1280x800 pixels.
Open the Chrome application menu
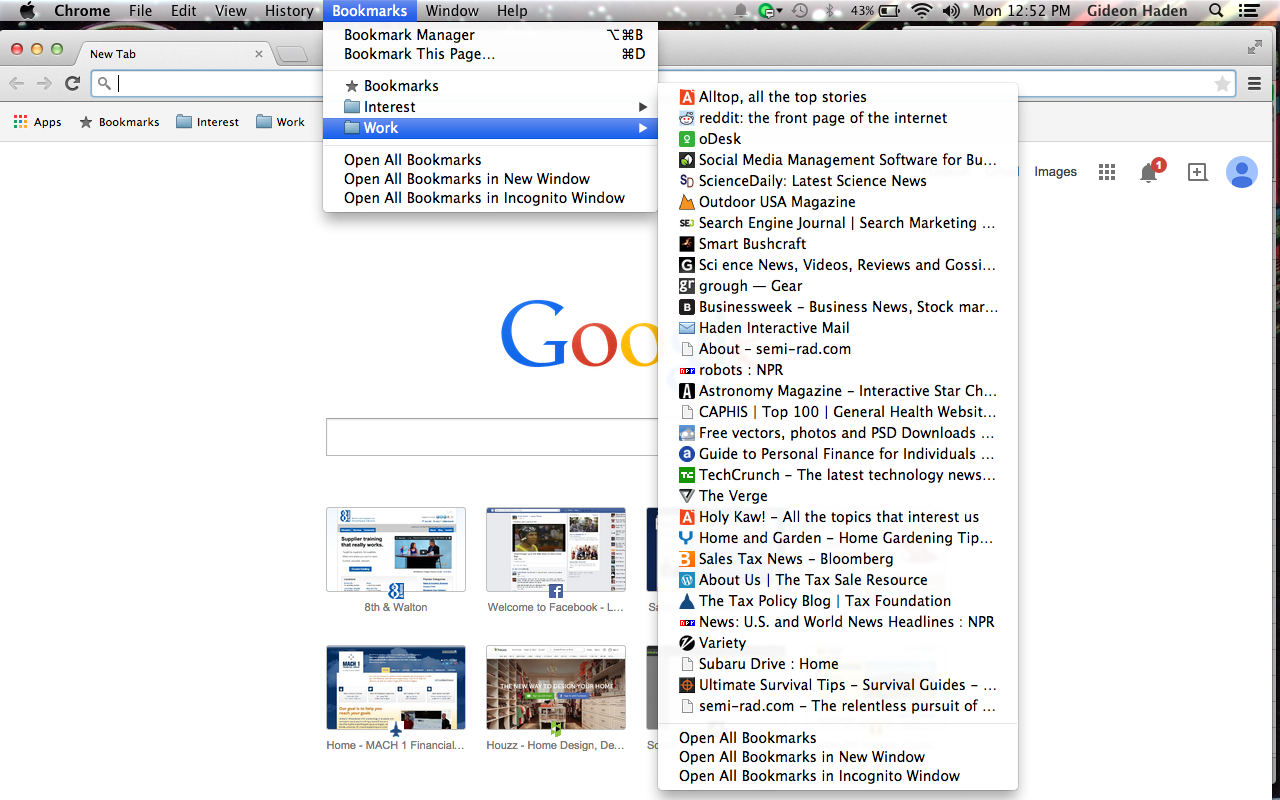pos(82,11)
